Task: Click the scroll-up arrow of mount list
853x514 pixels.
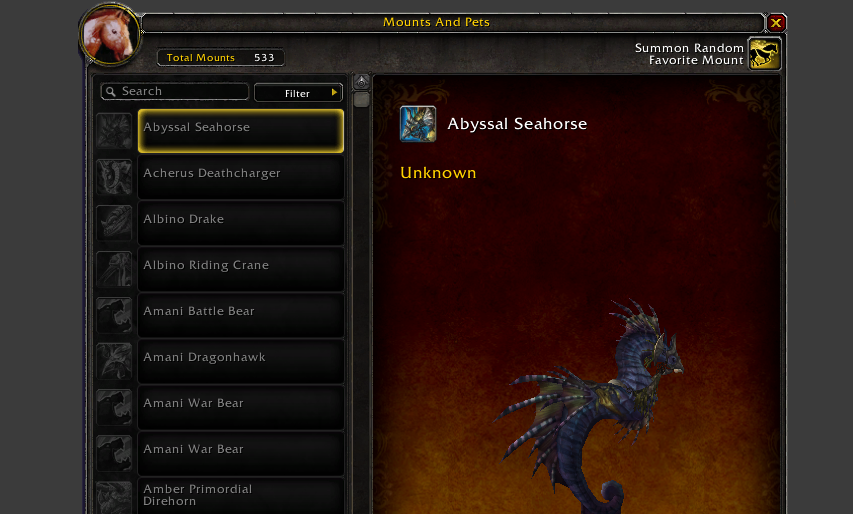Action: (x=361, y=82)
